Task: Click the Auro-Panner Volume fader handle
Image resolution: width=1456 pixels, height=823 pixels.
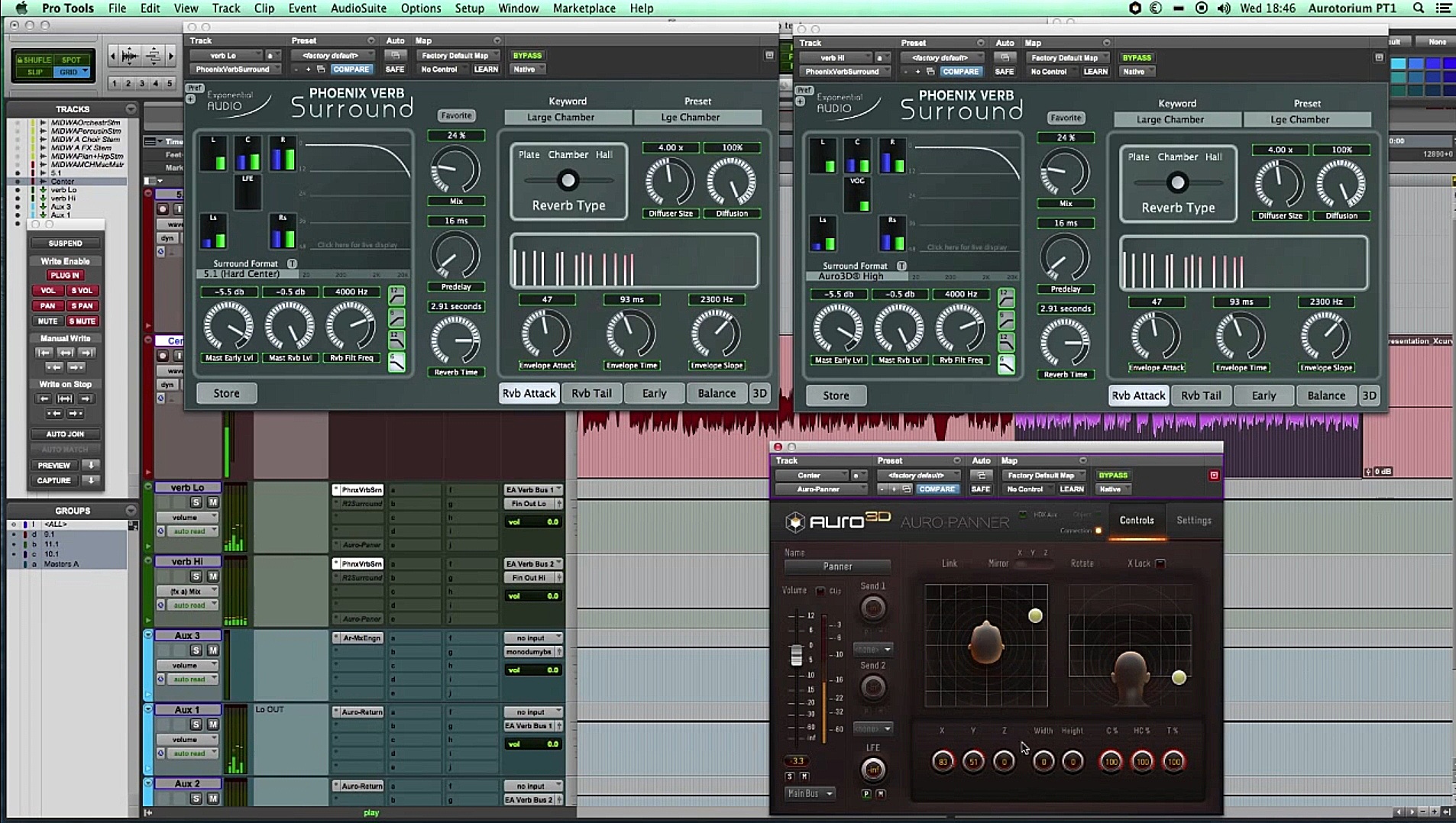Action: [x=796, y=656]
